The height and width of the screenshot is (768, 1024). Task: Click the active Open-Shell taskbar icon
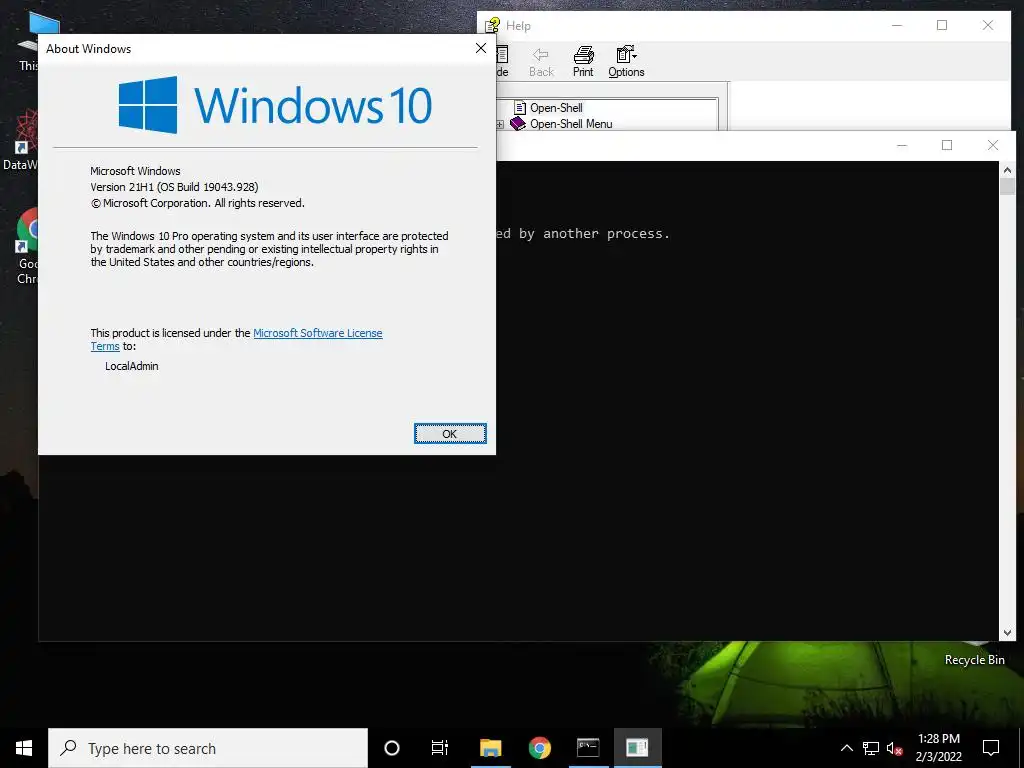(637, 748)
